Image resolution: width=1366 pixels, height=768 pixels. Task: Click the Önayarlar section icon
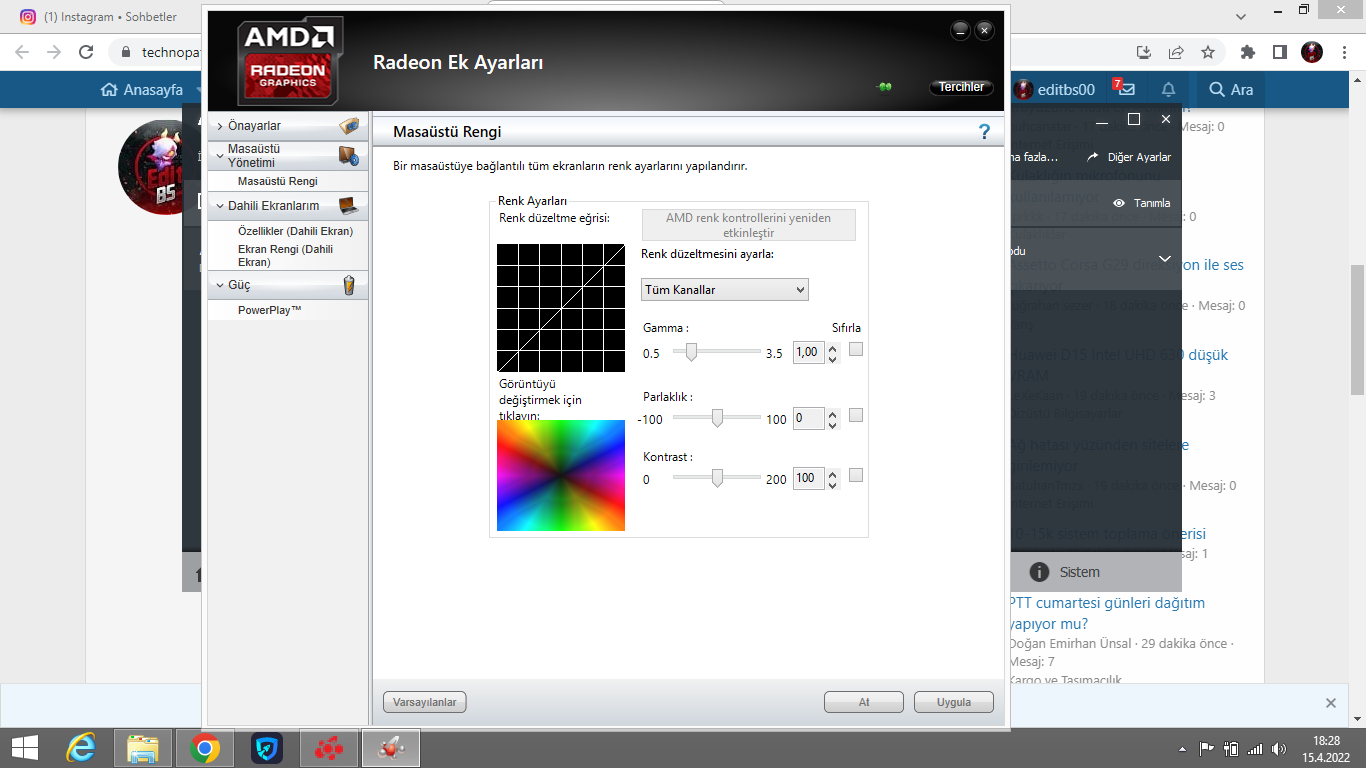349,126
